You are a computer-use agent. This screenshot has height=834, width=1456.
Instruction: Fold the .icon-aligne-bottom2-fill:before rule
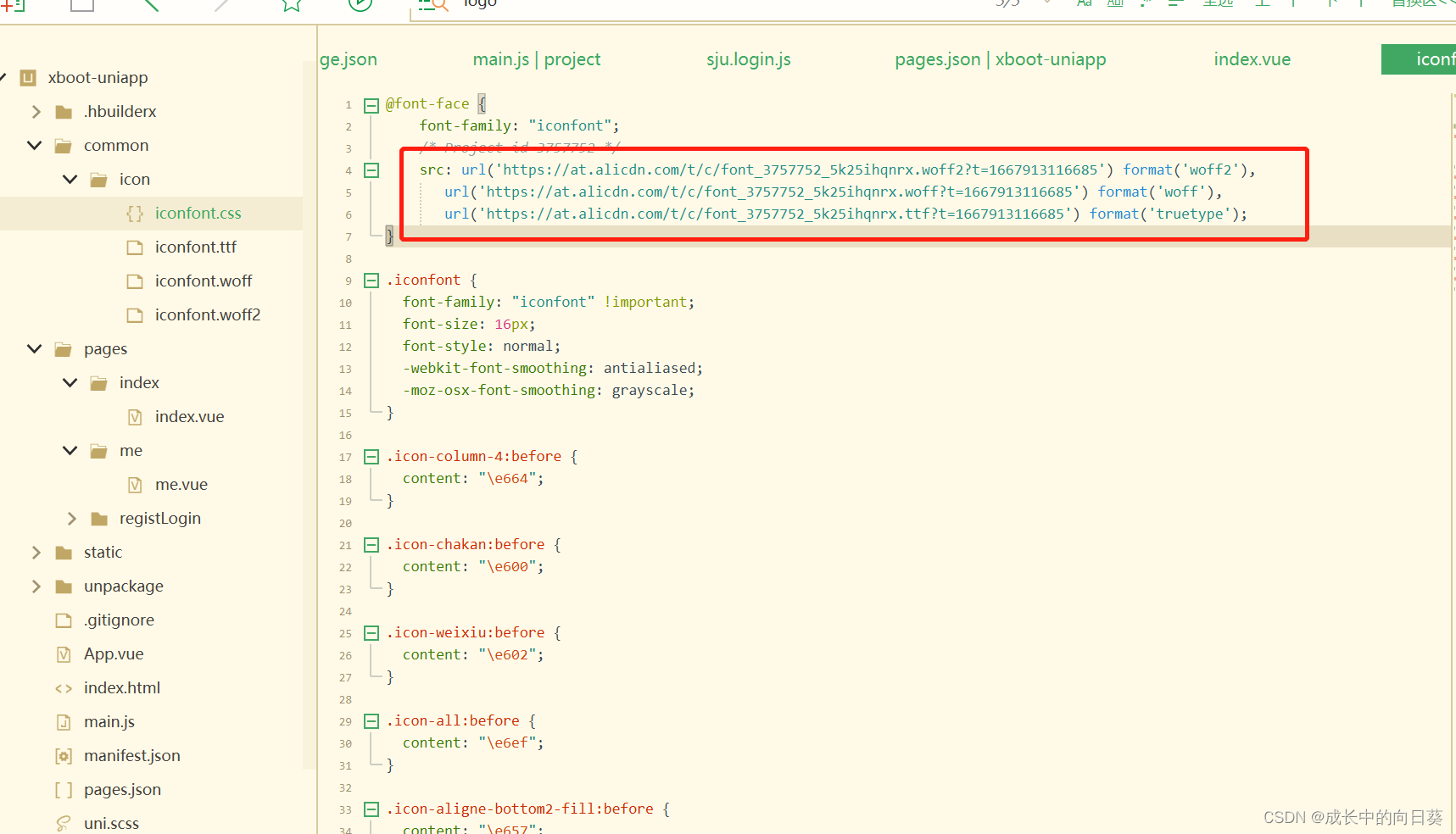click(x=371, y=809)
